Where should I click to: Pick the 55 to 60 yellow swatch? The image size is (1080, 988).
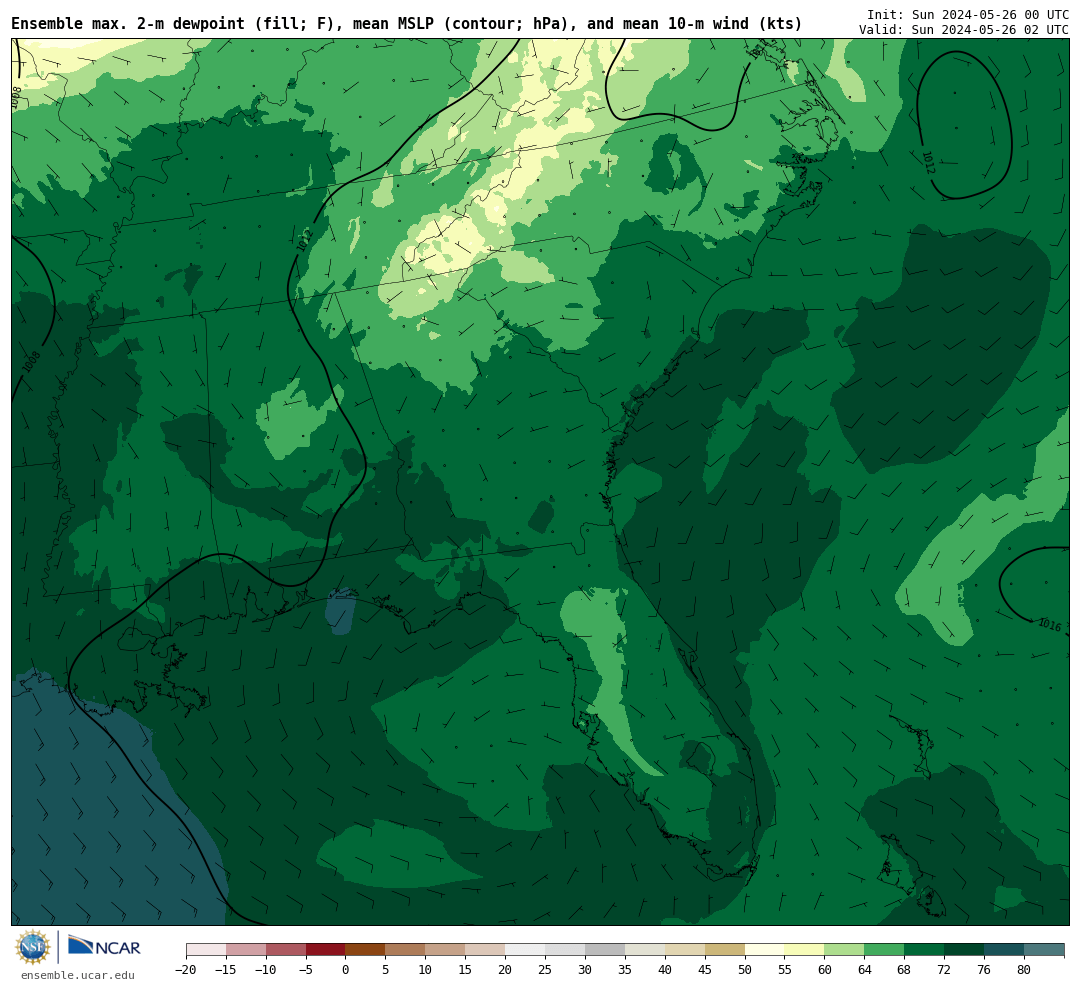point(805,950)
